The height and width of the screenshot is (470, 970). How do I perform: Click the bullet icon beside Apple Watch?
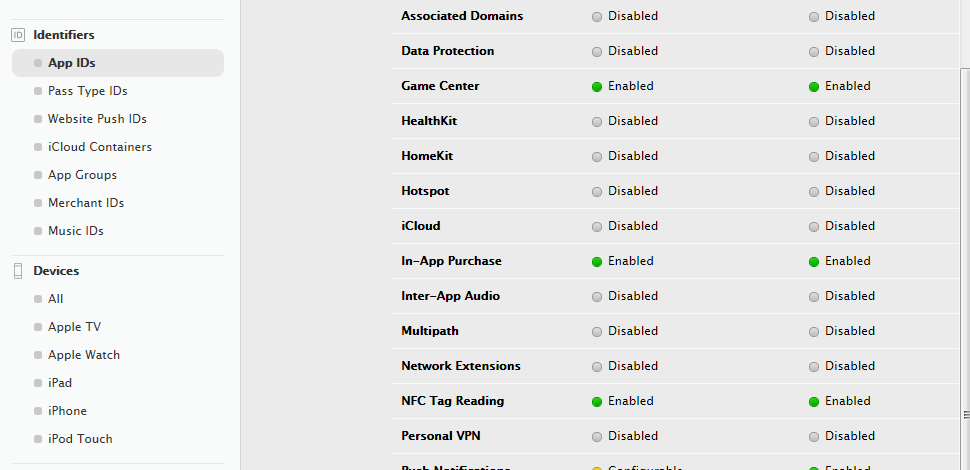[38, 356]
